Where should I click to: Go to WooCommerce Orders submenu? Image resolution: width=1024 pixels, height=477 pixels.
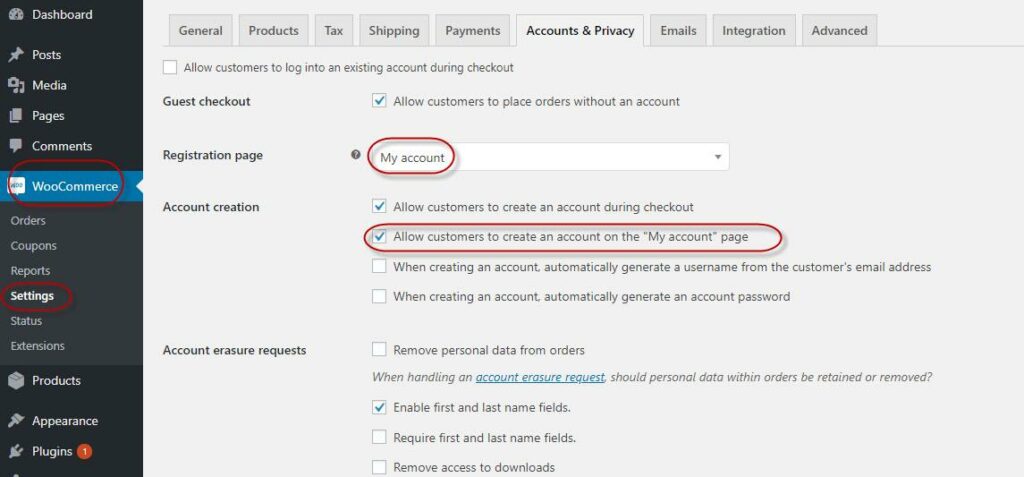(28, 221)
